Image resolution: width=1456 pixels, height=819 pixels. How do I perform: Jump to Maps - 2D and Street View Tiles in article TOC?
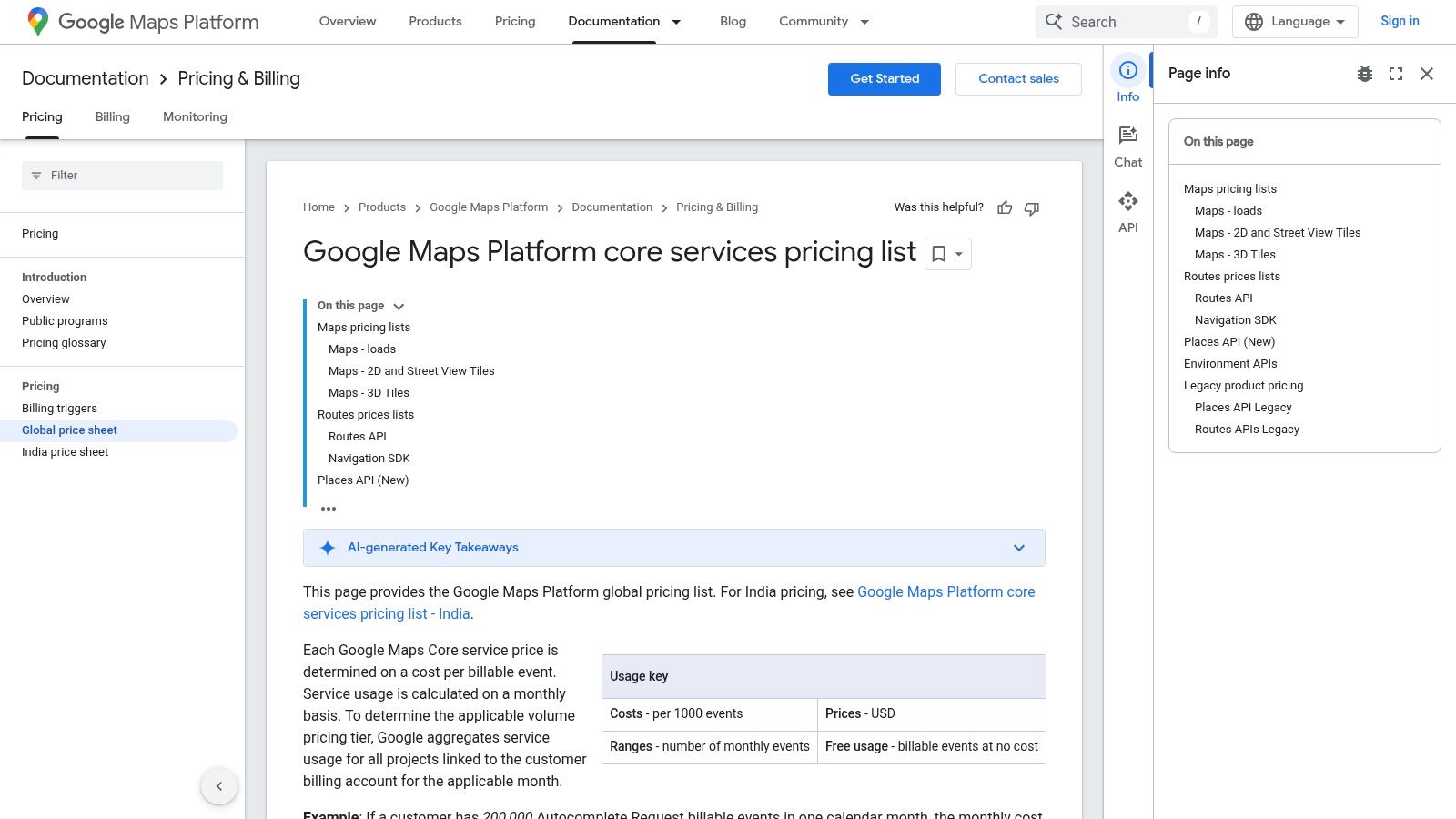pyautogui.click(x=411, y=371)
